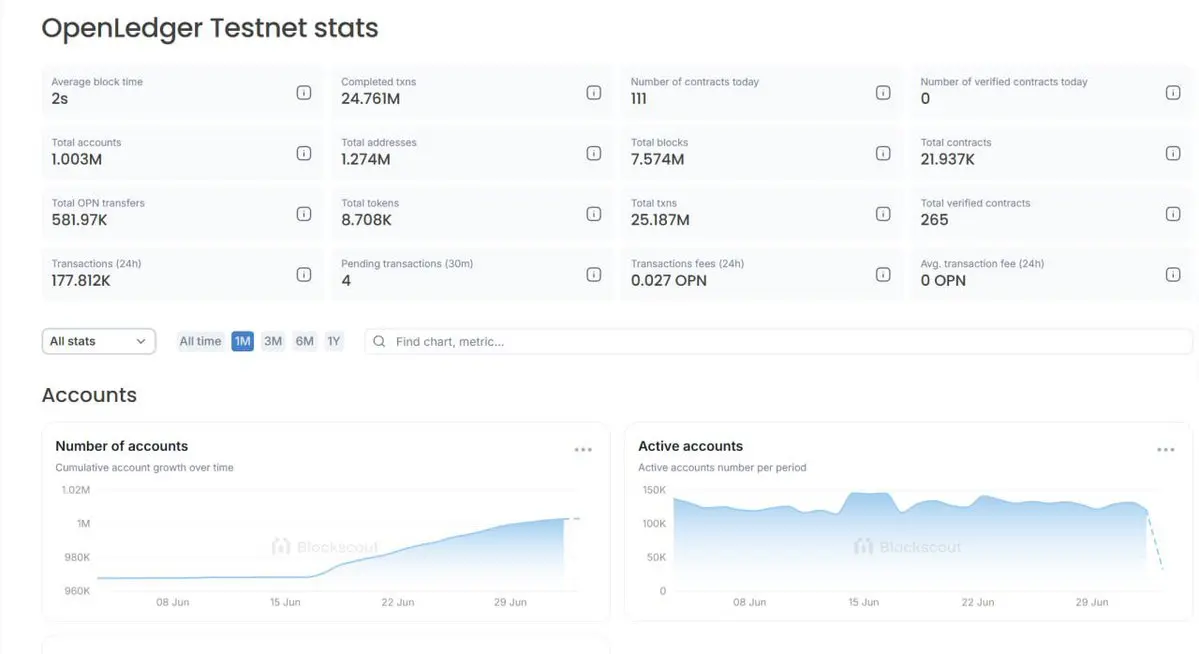Click info icon on Total blocks card
1199x654 pixels.
(x=883, y=153)
